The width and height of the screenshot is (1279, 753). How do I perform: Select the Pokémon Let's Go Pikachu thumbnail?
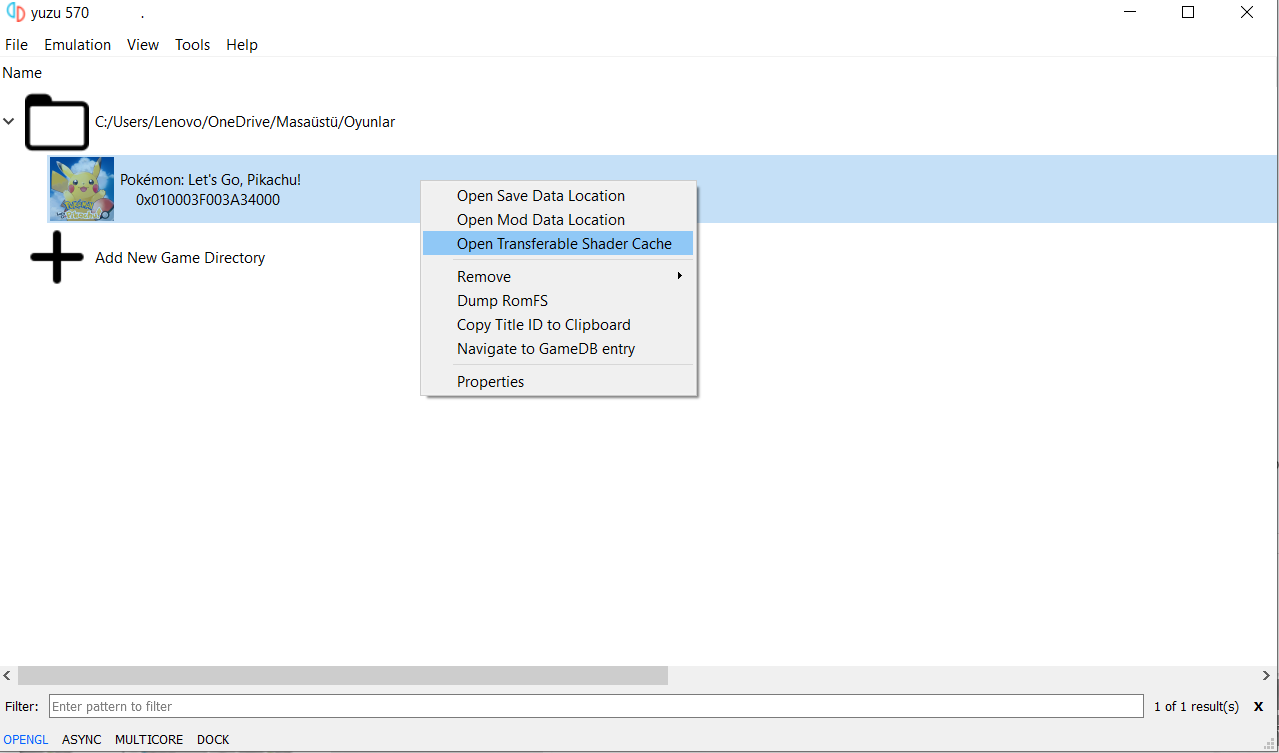[82, 189]
